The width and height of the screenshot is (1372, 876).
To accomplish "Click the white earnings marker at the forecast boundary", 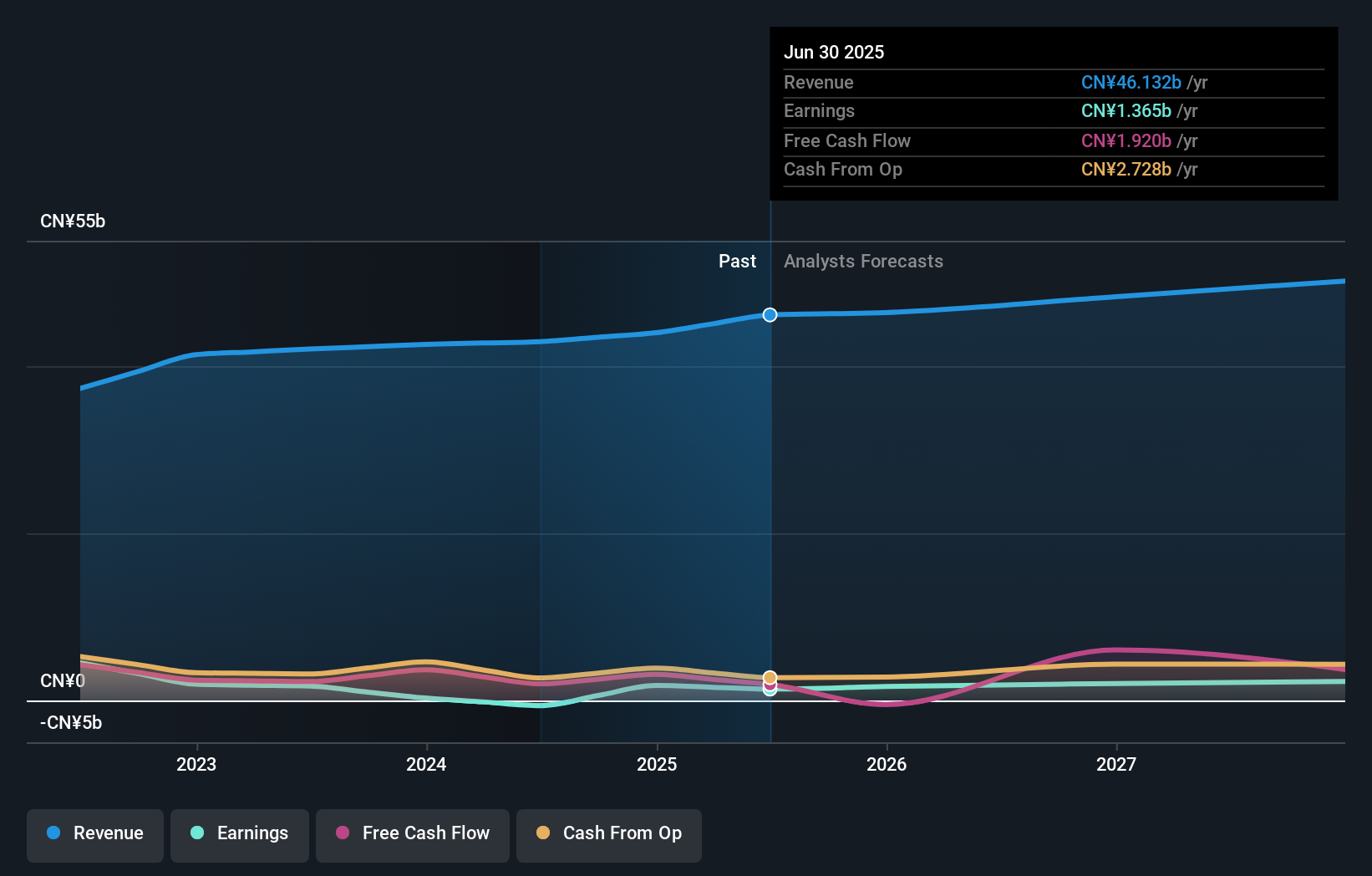I will 770,694.
